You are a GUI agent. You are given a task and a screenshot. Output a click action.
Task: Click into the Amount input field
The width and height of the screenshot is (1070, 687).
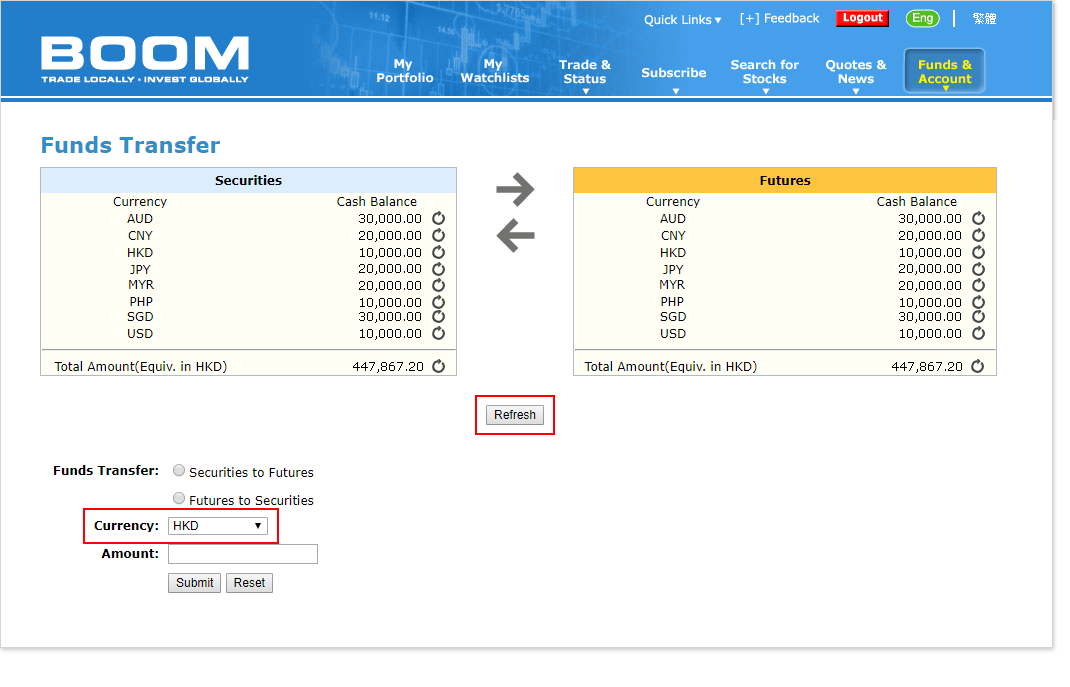coord(243,554)
